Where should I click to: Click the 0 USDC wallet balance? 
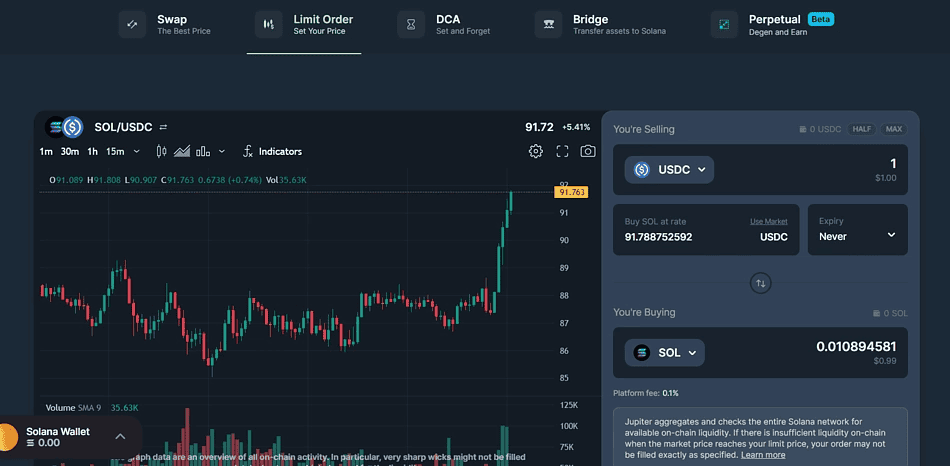click(821, 129)
